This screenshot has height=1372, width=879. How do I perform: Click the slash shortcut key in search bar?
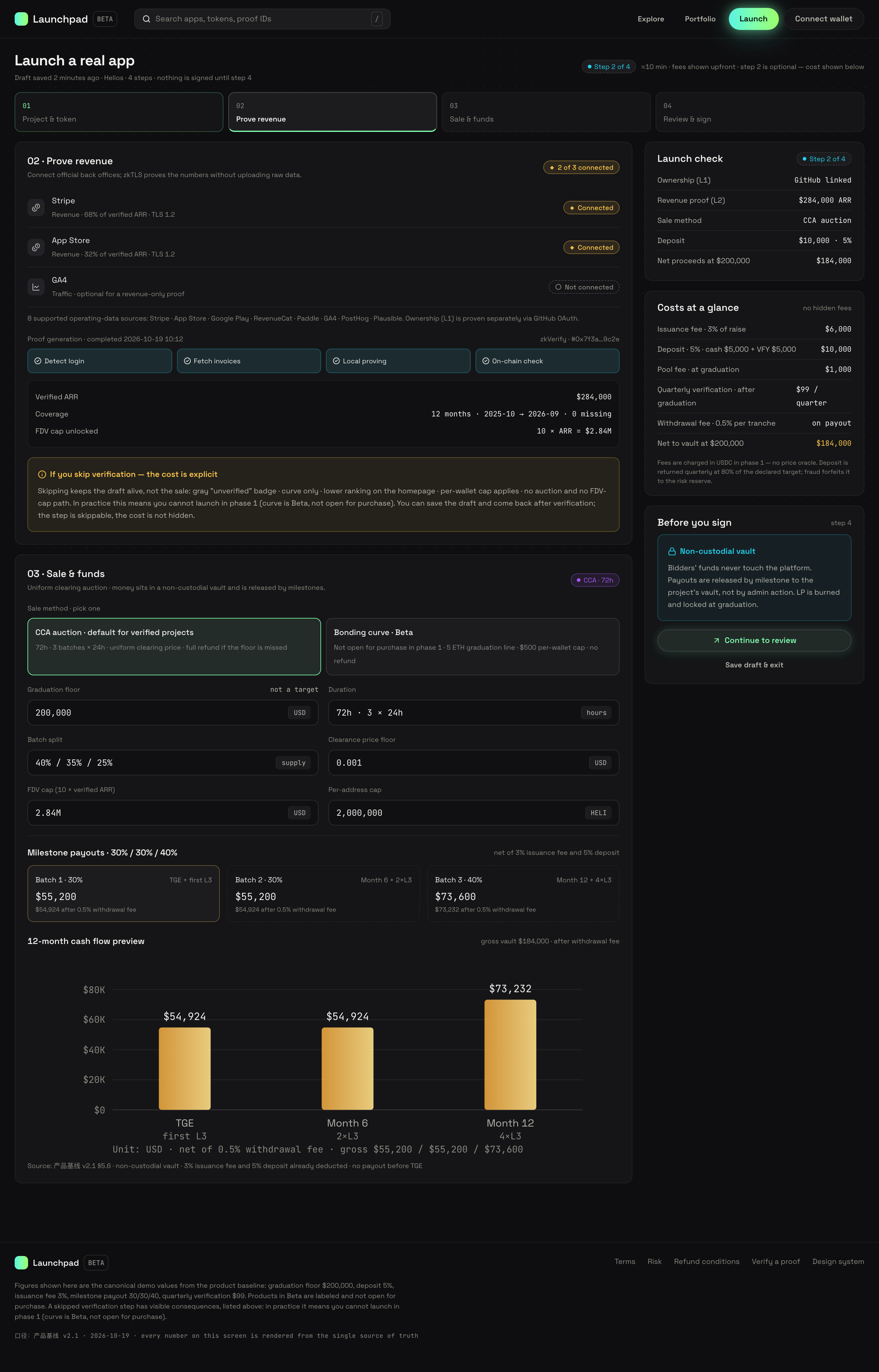point(377,19)
